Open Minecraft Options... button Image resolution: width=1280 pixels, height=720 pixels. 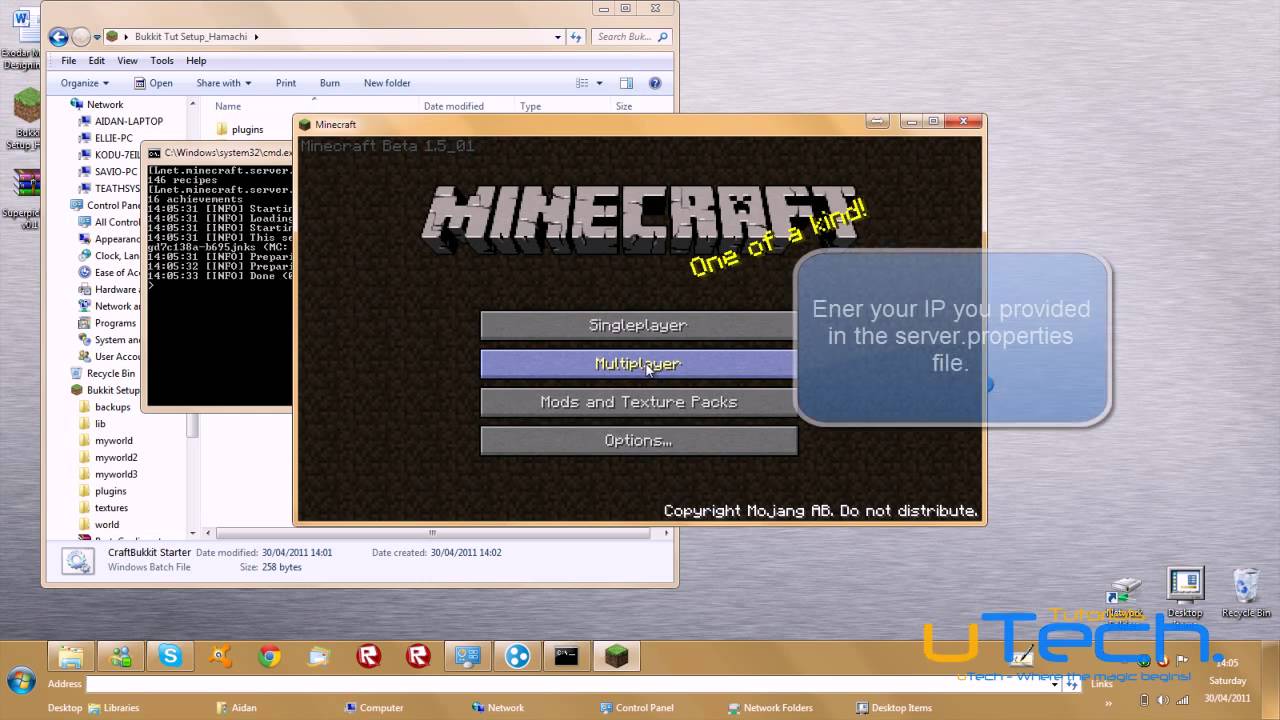[x=638, y=441]
